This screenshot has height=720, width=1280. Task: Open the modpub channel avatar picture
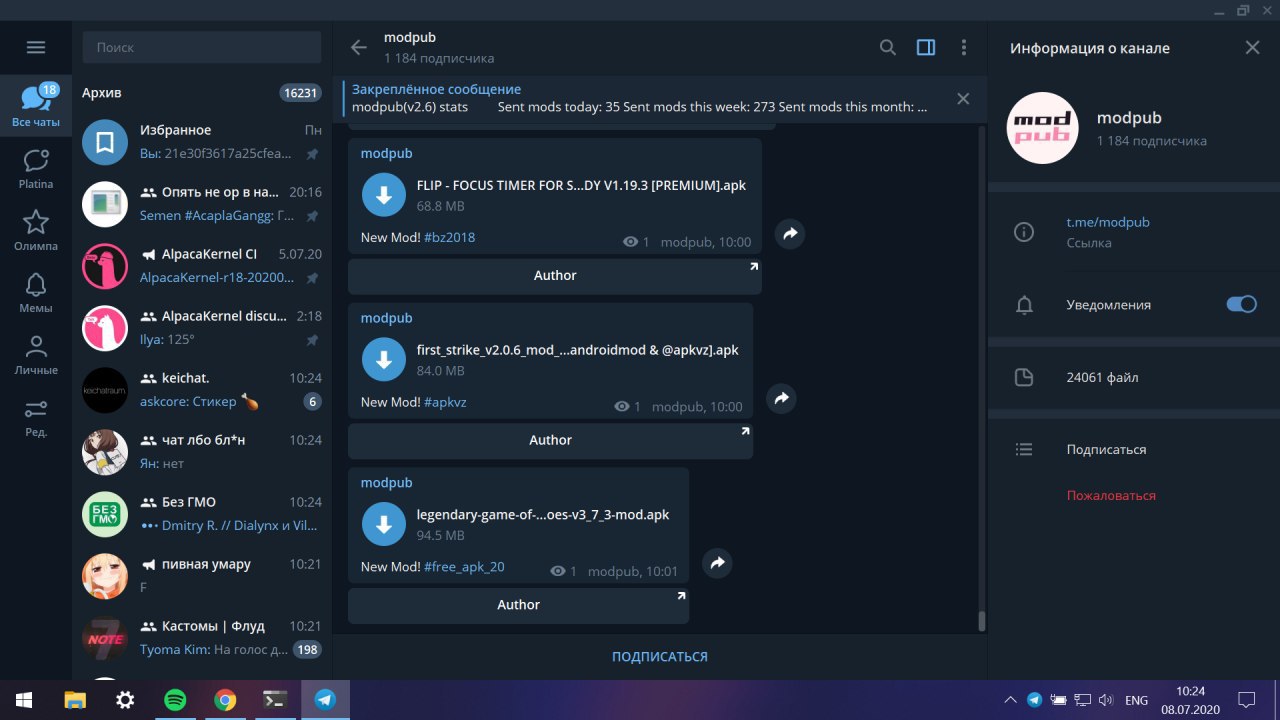click(1042, 128)
